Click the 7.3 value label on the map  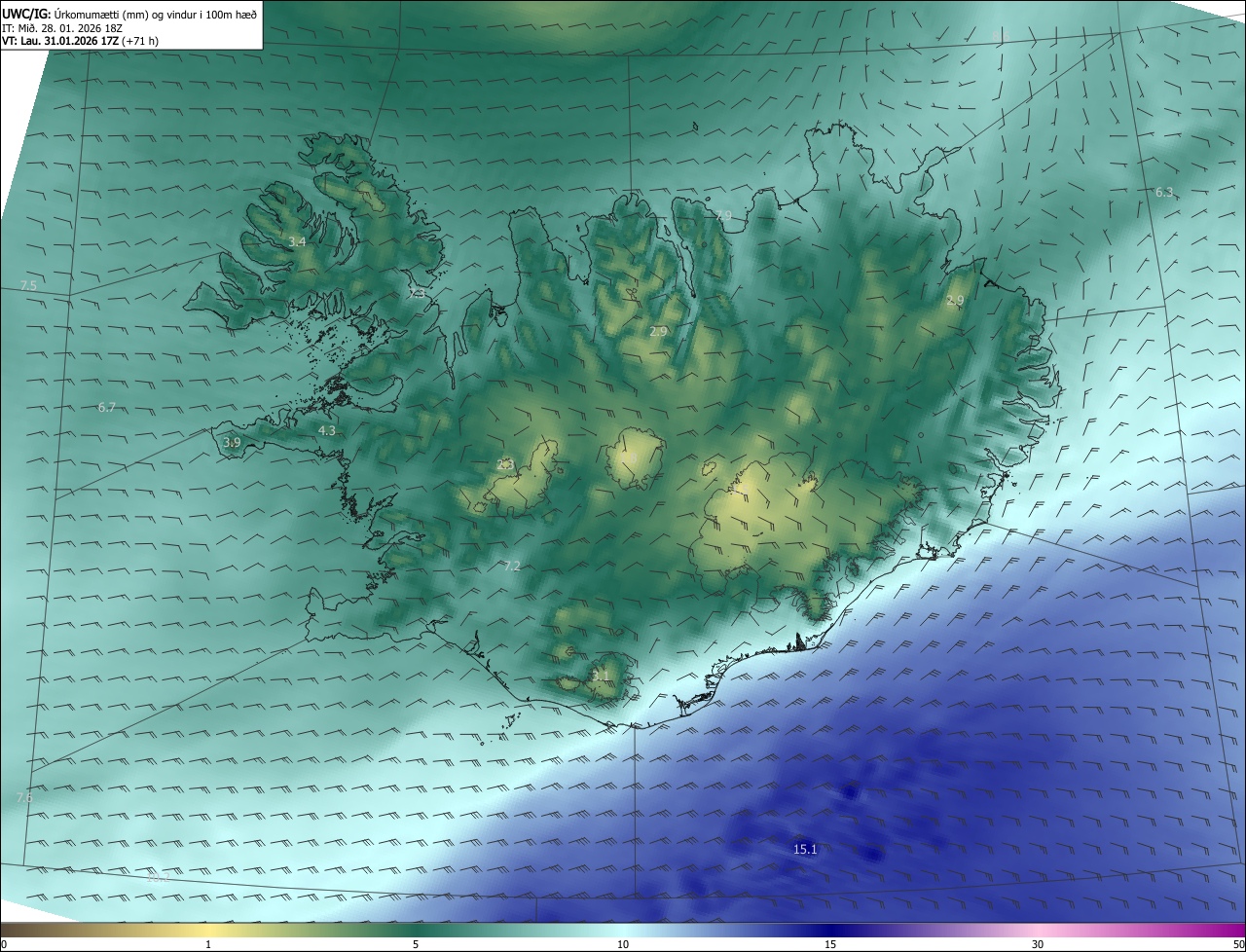[x=417, y=293]
